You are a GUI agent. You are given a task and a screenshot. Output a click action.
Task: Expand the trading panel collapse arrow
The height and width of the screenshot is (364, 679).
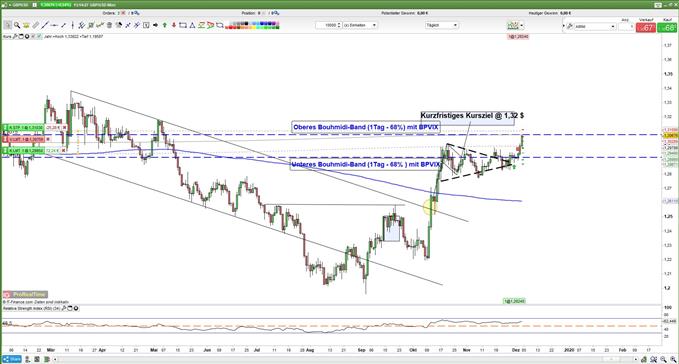(x=564, y=26)
